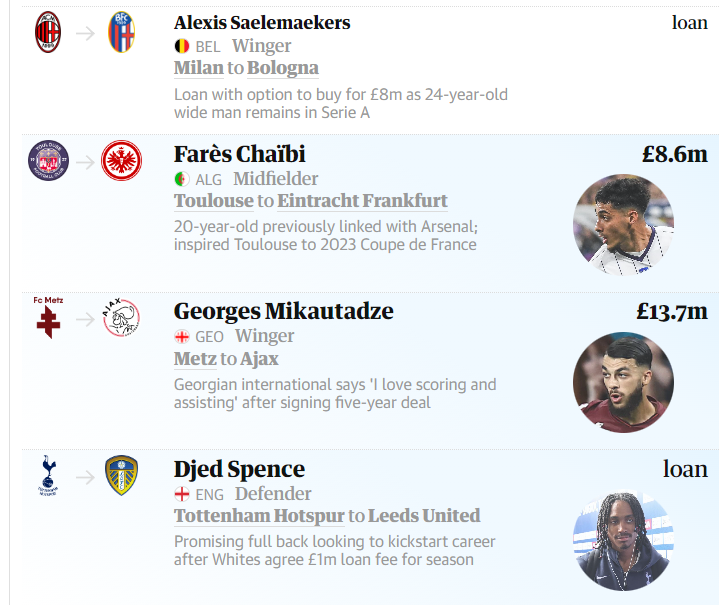Viewport: 726px width, 605px height.
Task: Click the AC Milan club crest
Action: [48, 32]
